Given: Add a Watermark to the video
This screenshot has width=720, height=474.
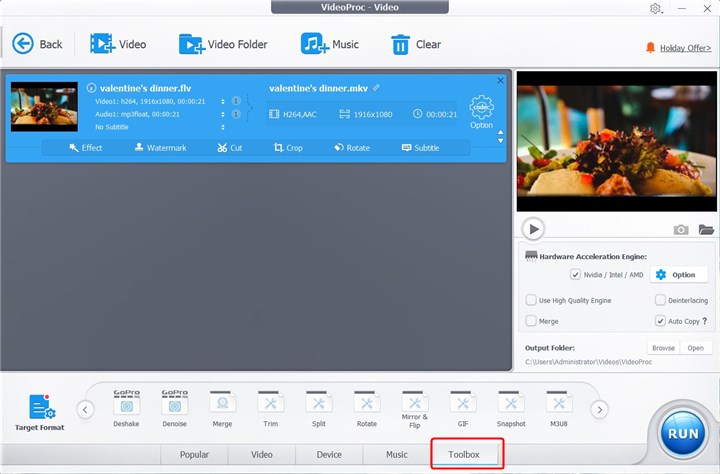Looking at the screenshot, I should point(160,147).
